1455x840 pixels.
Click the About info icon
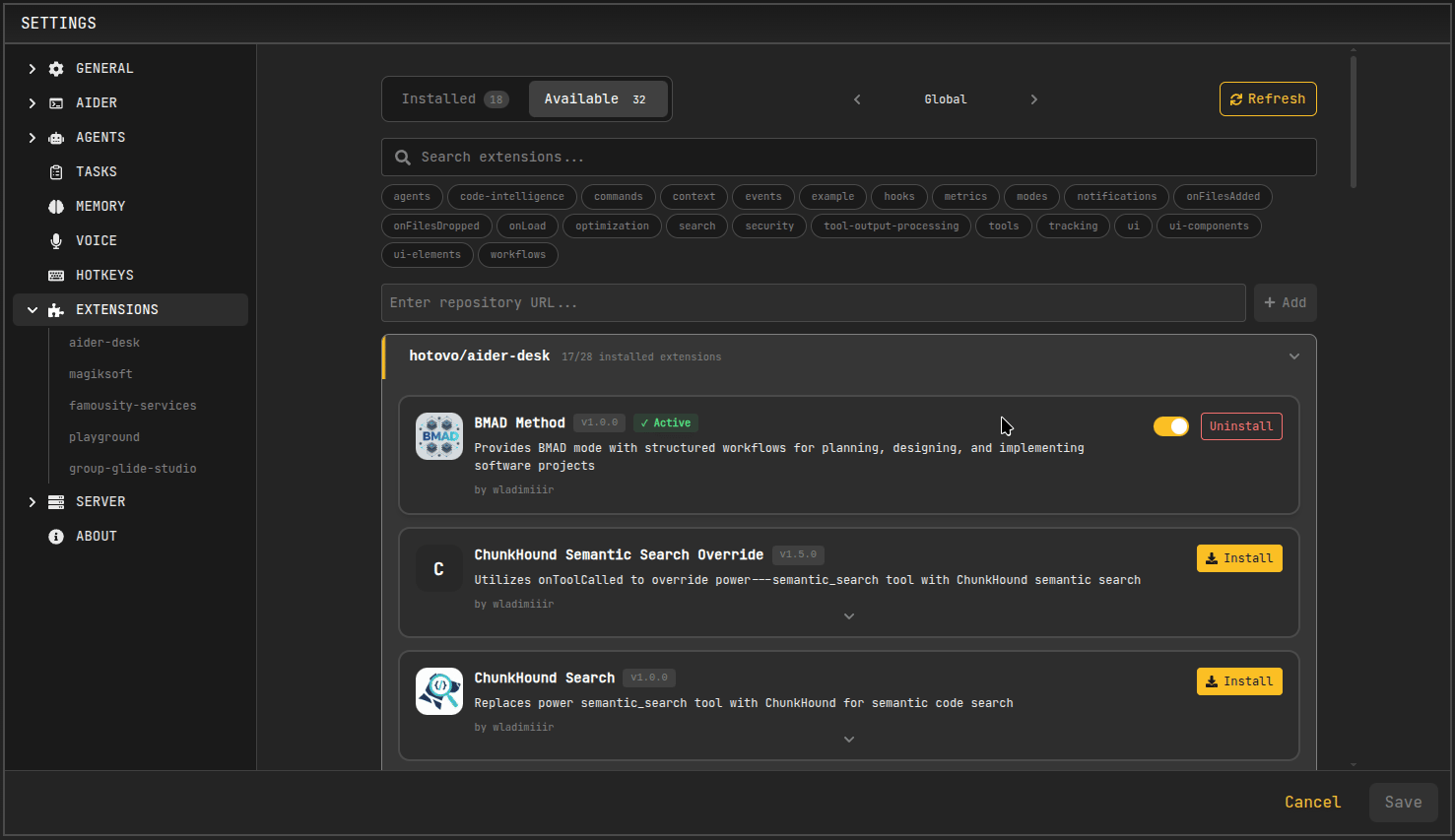pos(56,537)
